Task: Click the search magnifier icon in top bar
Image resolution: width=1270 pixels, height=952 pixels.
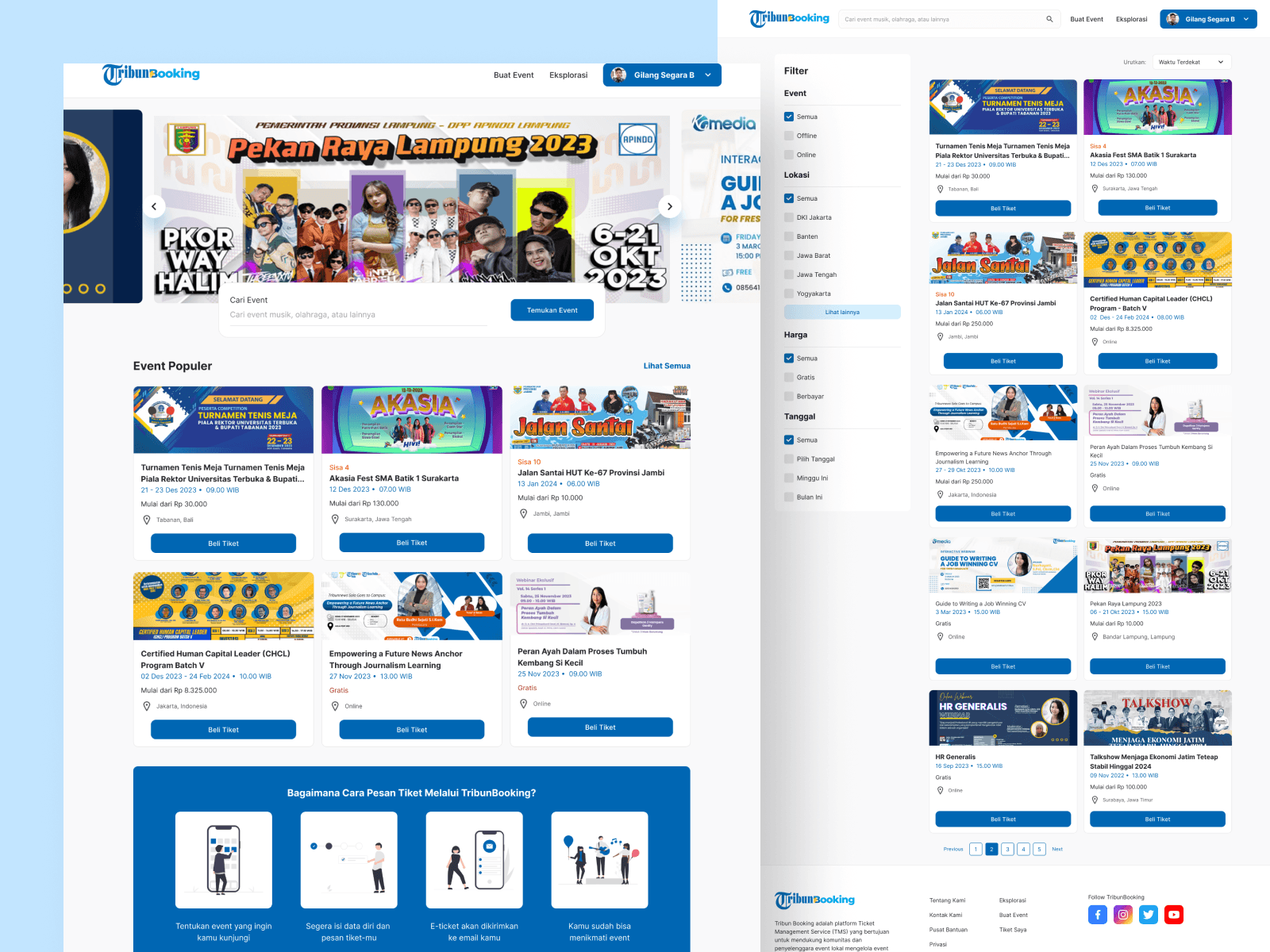Action: [x=1049, y=19]
